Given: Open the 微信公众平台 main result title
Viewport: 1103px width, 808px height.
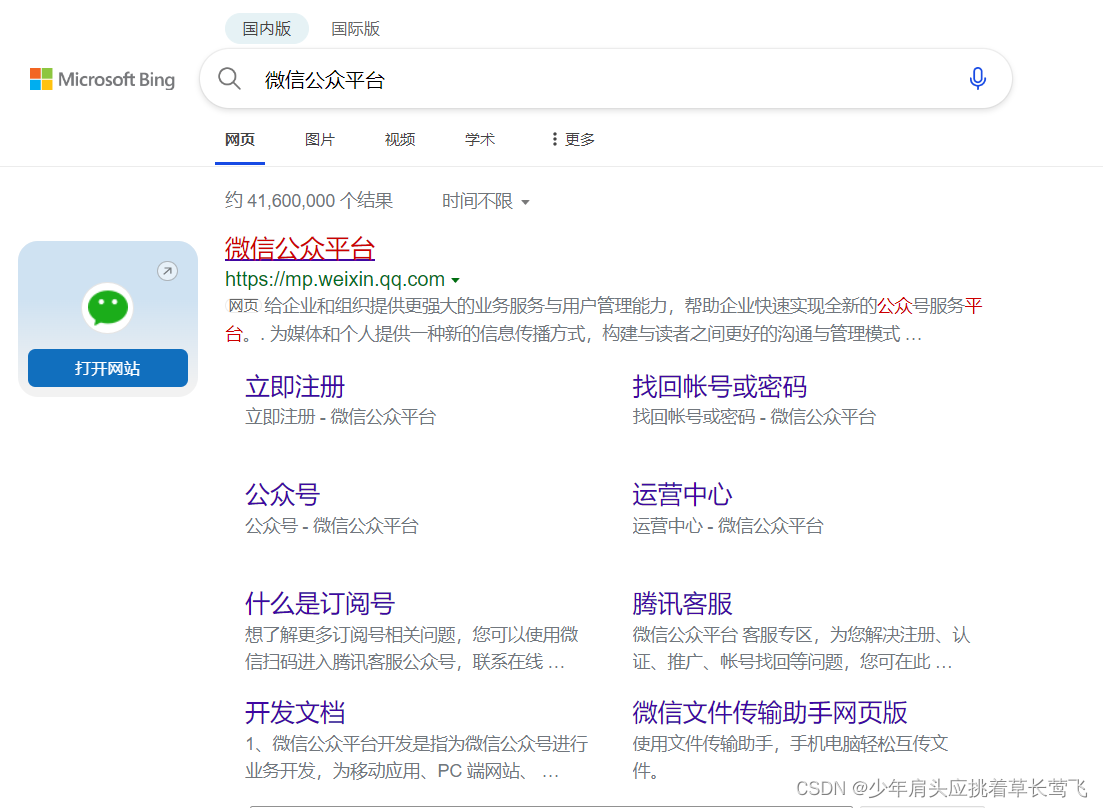Looking at the screenshot, I should pos(300,249).
